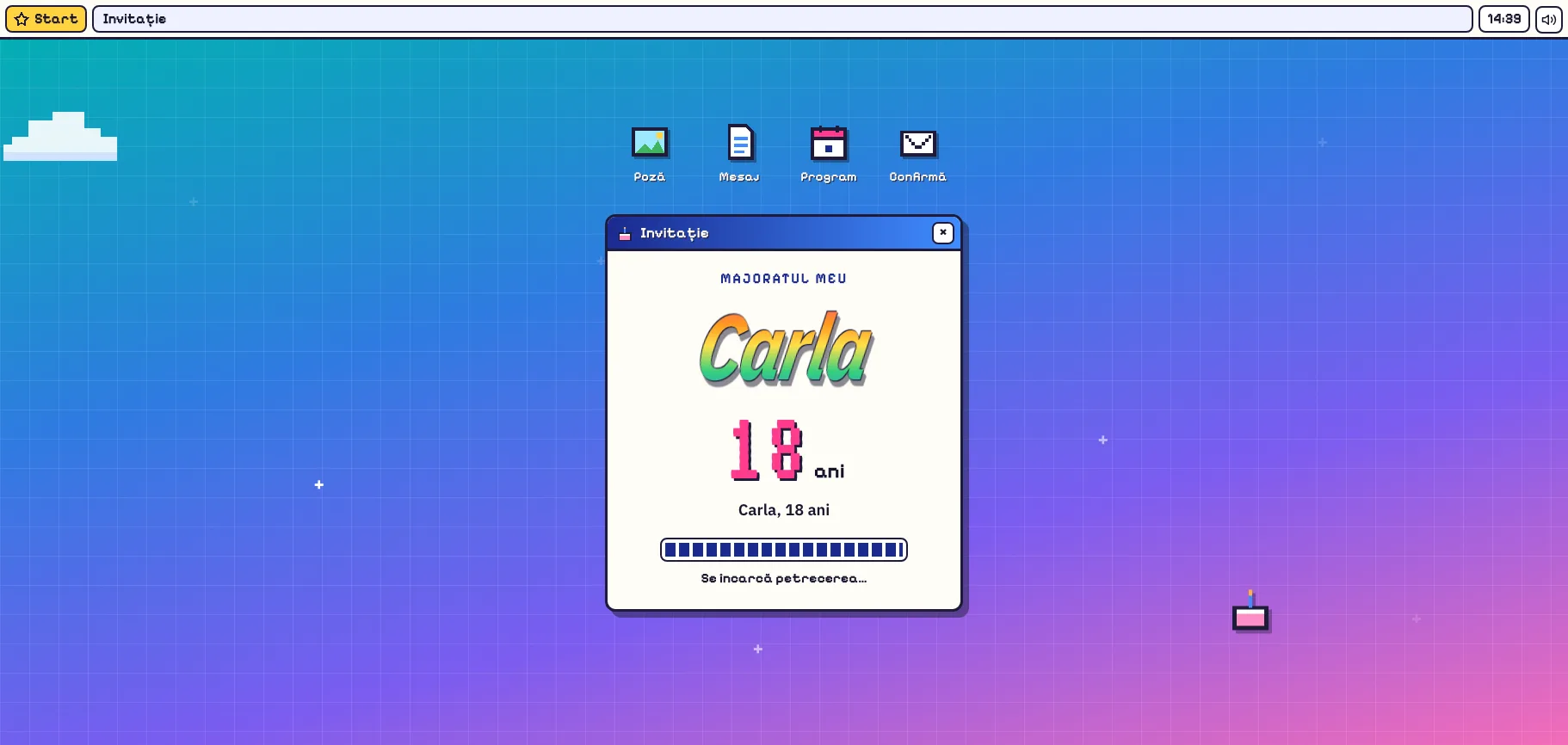Click the white pixel cloud

coord(60,136)
